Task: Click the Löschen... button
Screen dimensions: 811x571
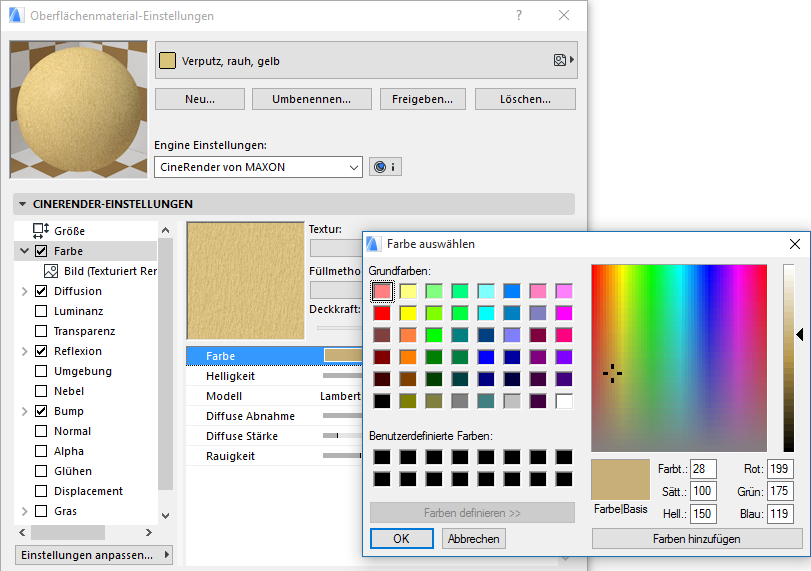Action: [525, 99]
